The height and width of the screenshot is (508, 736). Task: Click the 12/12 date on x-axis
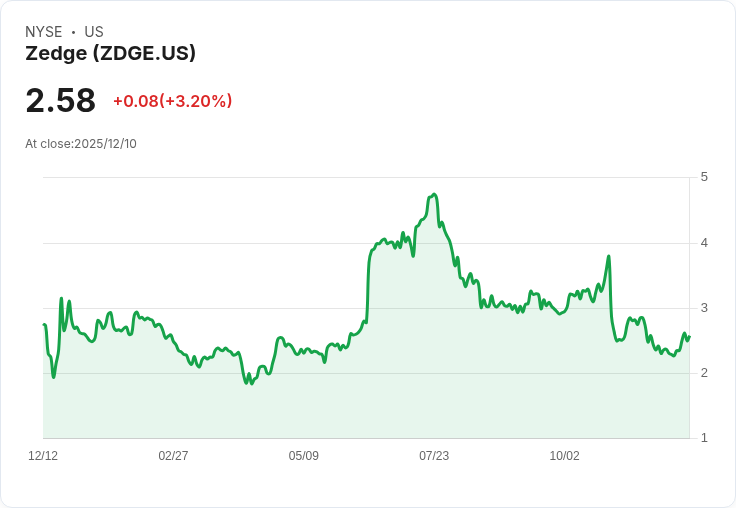(x=43, y=455)
